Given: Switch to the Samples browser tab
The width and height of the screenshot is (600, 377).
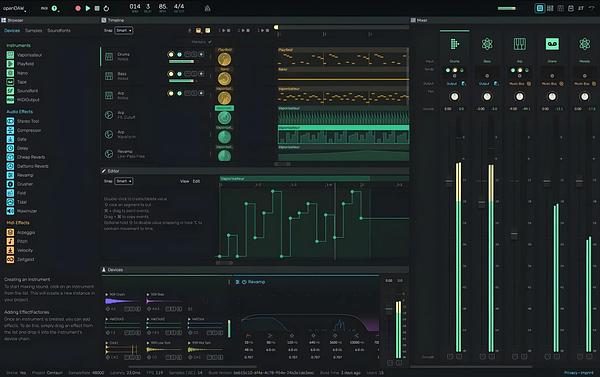Looking at the screenshot, I should 33,30.
